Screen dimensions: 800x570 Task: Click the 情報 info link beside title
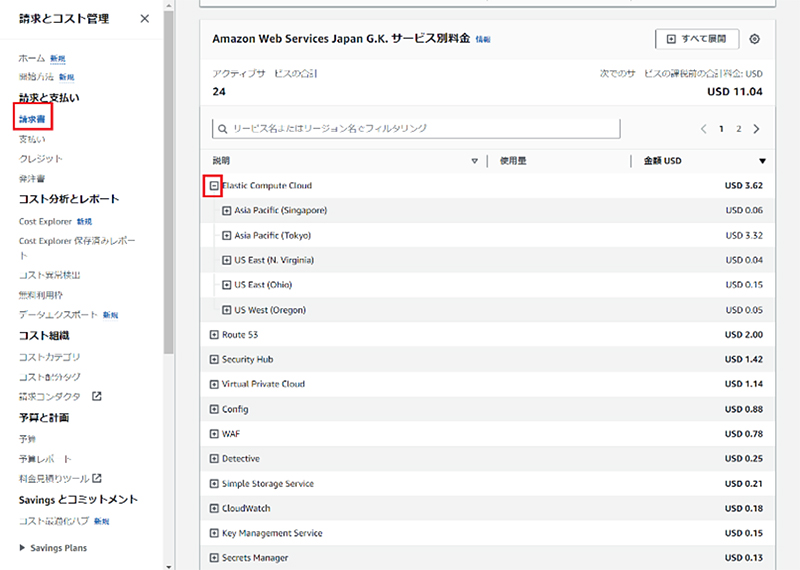pos(483,39)
